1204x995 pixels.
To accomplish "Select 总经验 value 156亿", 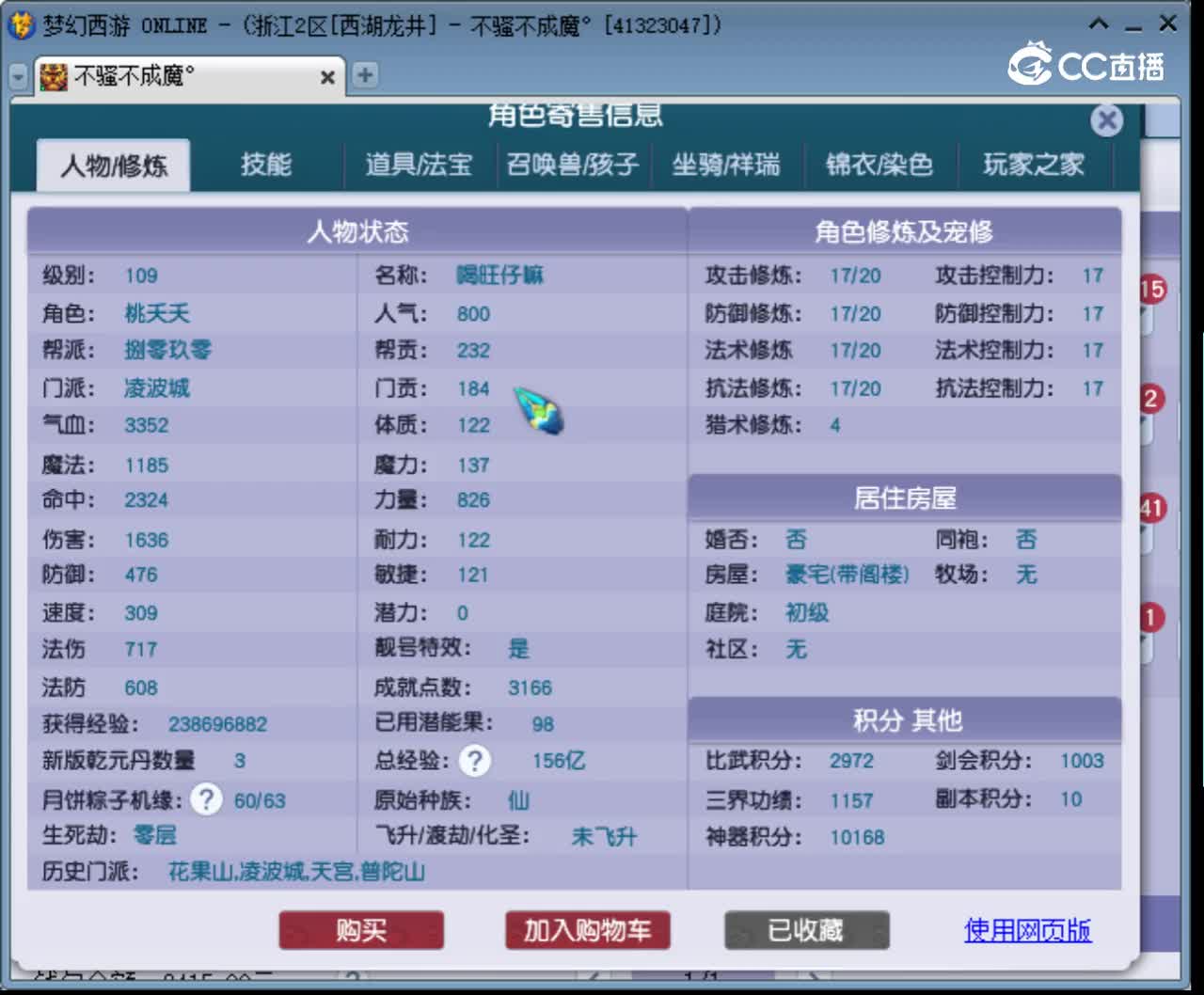I will (x=559, y=761).
